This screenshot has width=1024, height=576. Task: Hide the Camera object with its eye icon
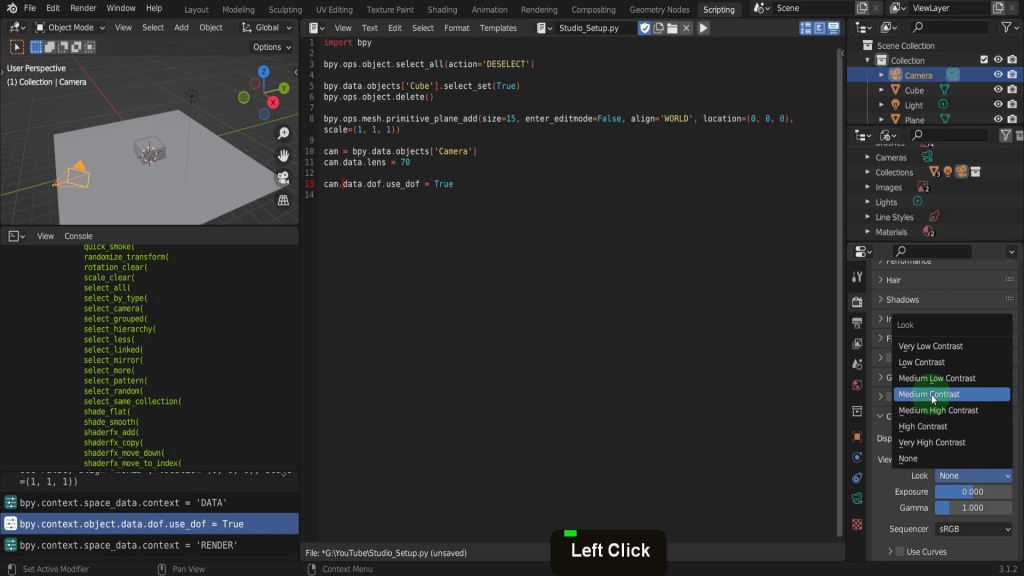tap(997, 75)
